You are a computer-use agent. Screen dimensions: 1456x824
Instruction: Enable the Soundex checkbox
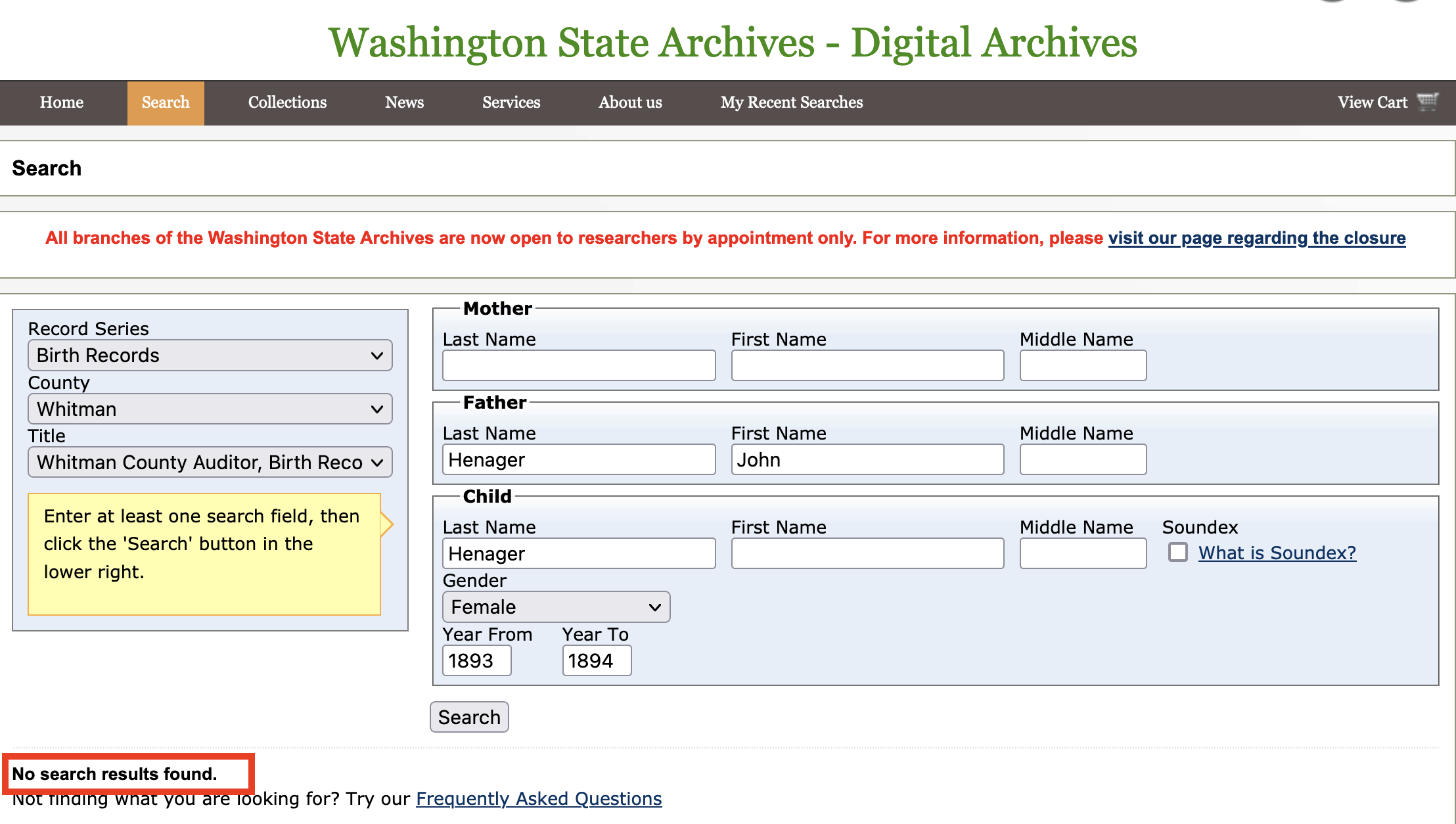[x=1178, y=552]
